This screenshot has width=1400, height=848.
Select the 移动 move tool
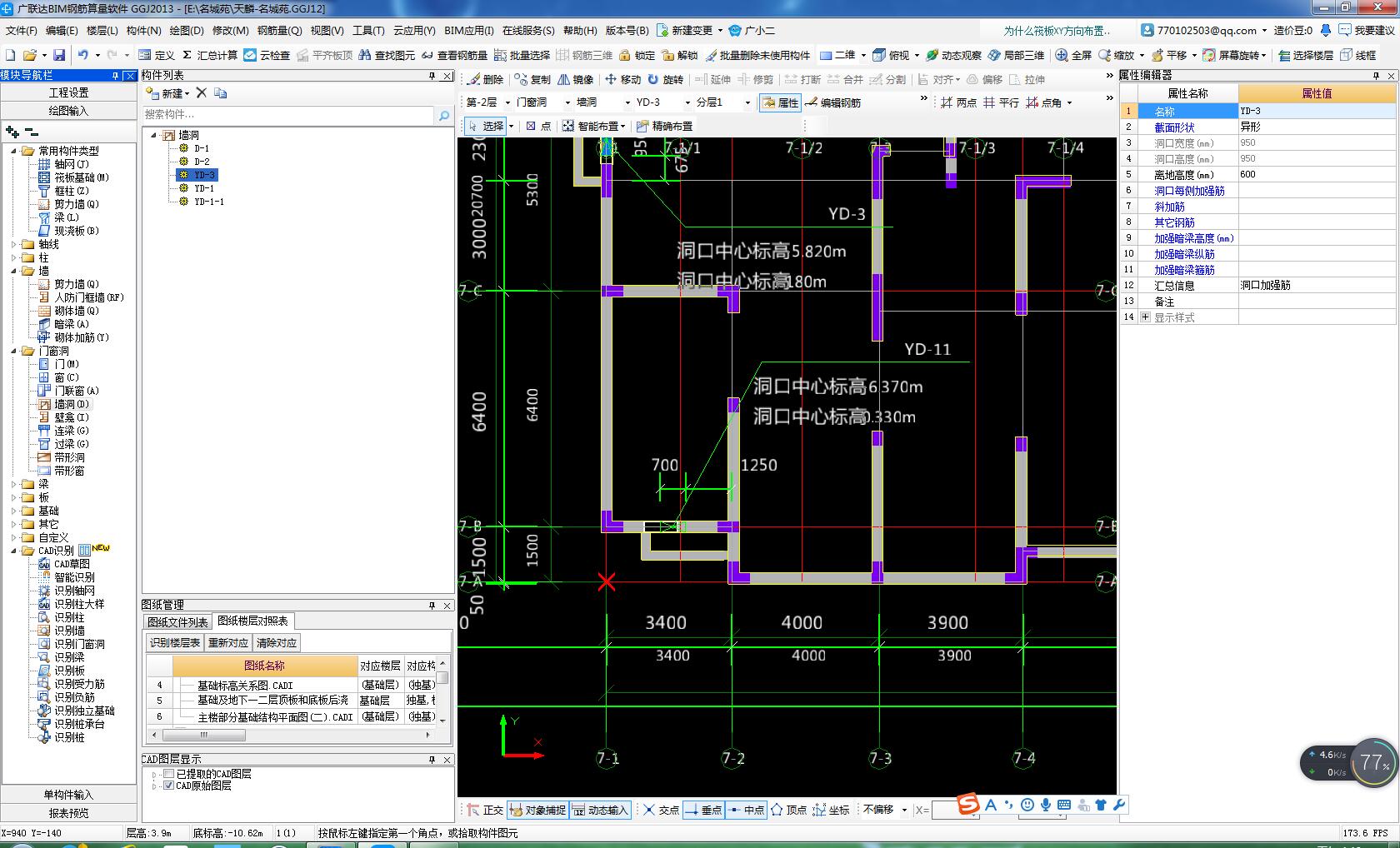tap(622, 79)
